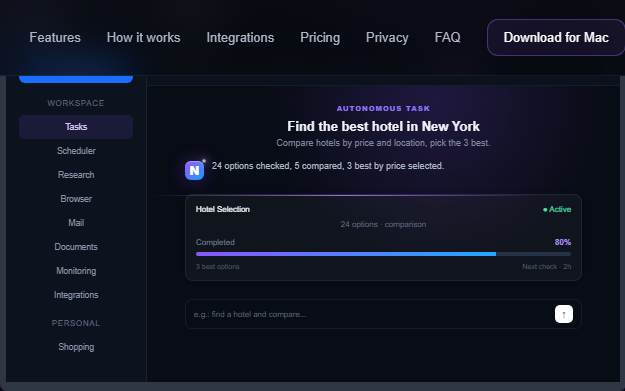
Task: Click the Download for Mac button
Action: (x=556, y=37)
